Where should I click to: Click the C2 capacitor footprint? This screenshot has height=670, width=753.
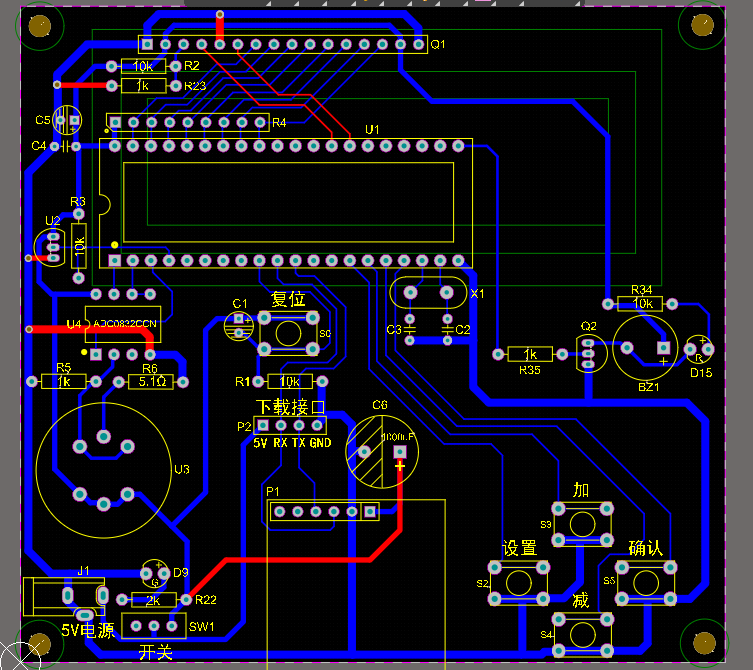point(447,329)
